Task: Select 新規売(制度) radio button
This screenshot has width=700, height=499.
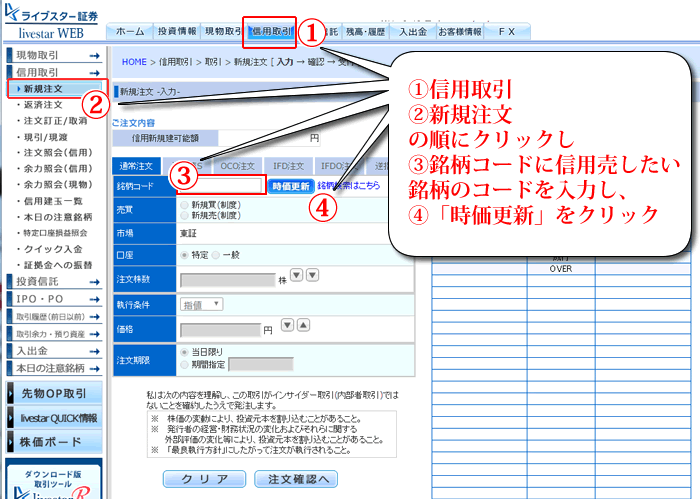Action: (x=182, y=213)
